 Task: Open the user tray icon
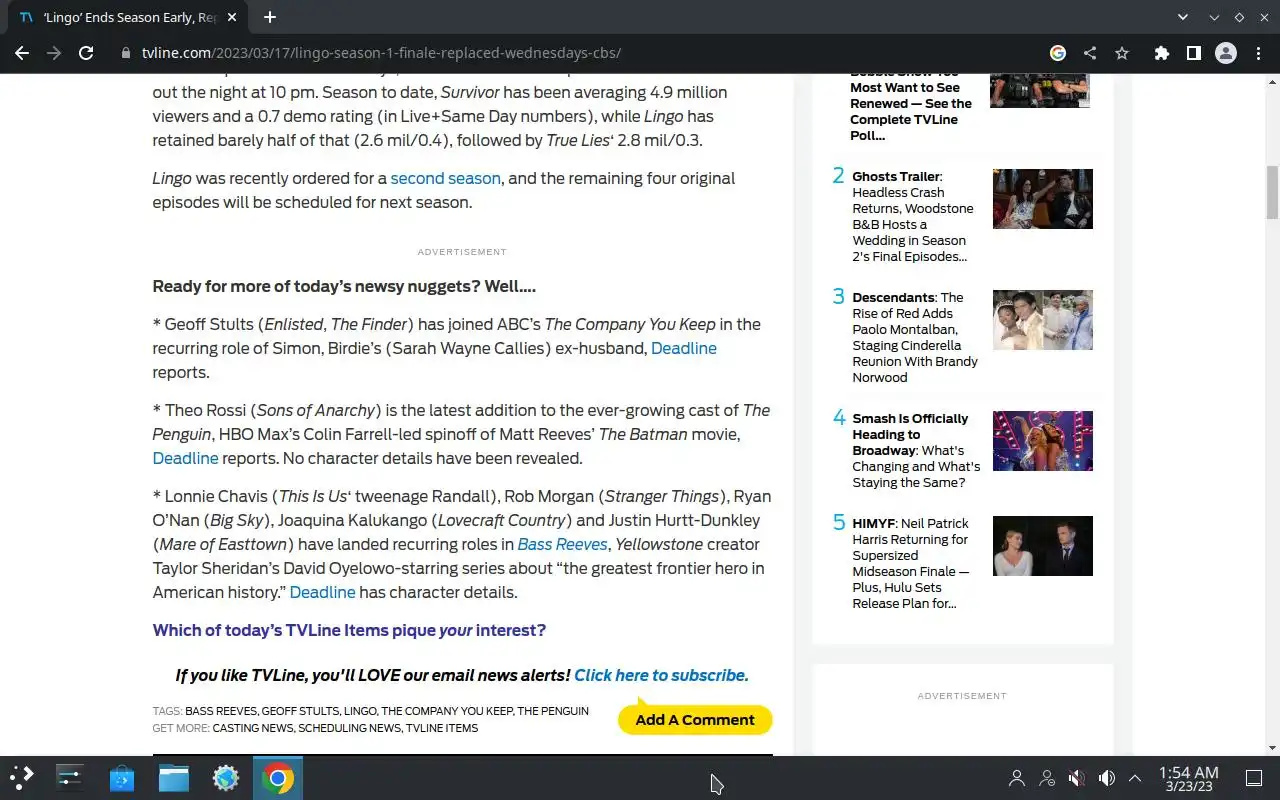(1017, 777)
